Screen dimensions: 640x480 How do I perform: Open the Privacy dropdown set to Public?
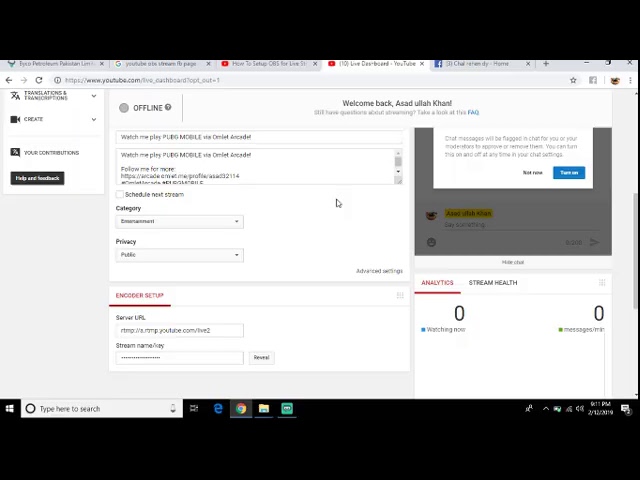click(x=179, y=255)
